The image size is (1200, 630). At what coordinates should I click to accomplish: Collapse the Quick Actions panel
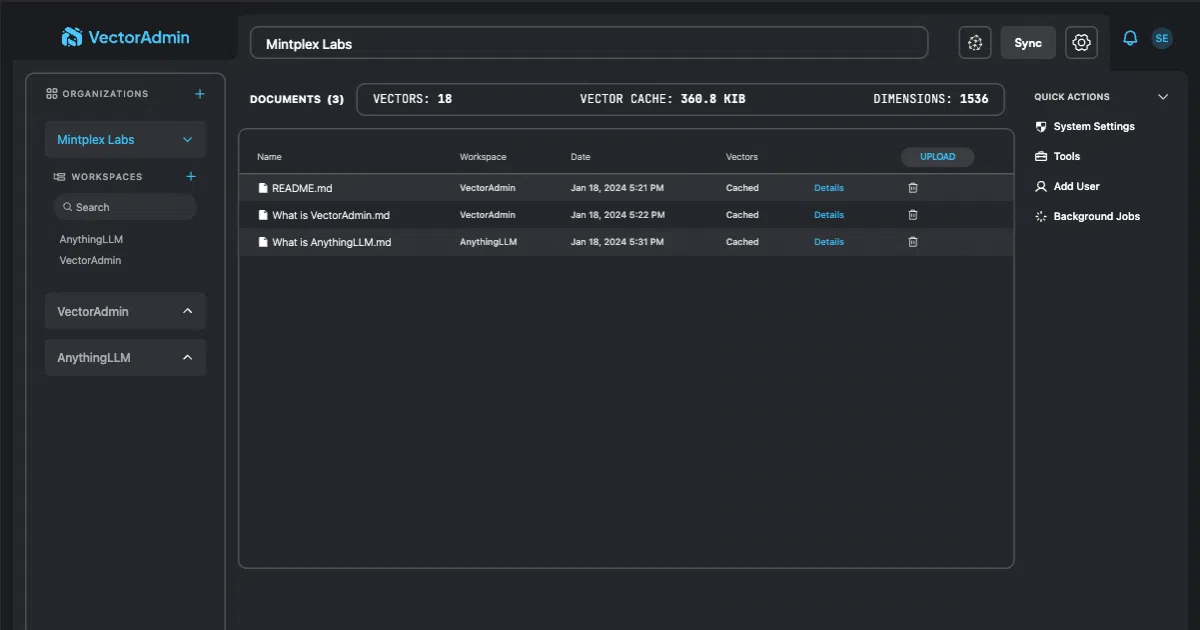[1162, 97]
